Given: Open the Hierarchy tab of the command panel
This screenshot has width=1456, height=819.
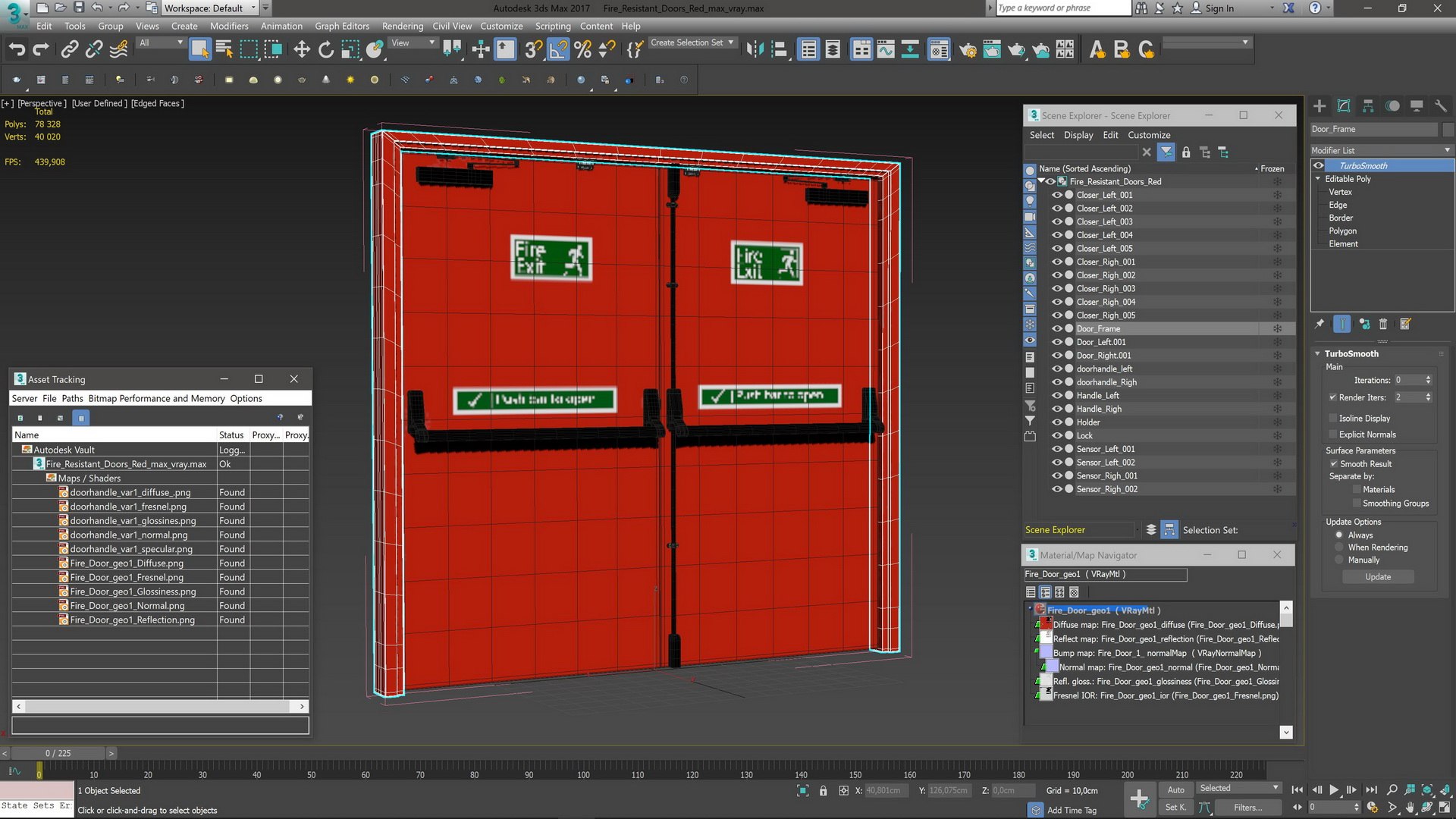Looking at the screenshot, I should [1368, 106].
